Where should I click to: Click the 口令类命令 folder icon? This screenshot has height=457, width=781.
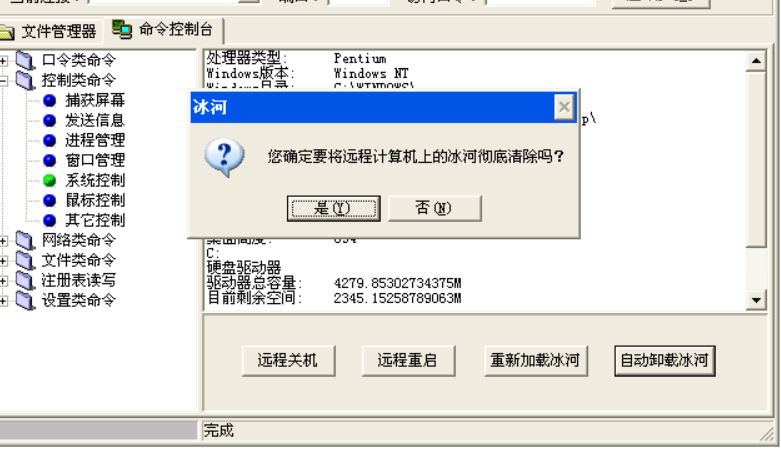25,61
